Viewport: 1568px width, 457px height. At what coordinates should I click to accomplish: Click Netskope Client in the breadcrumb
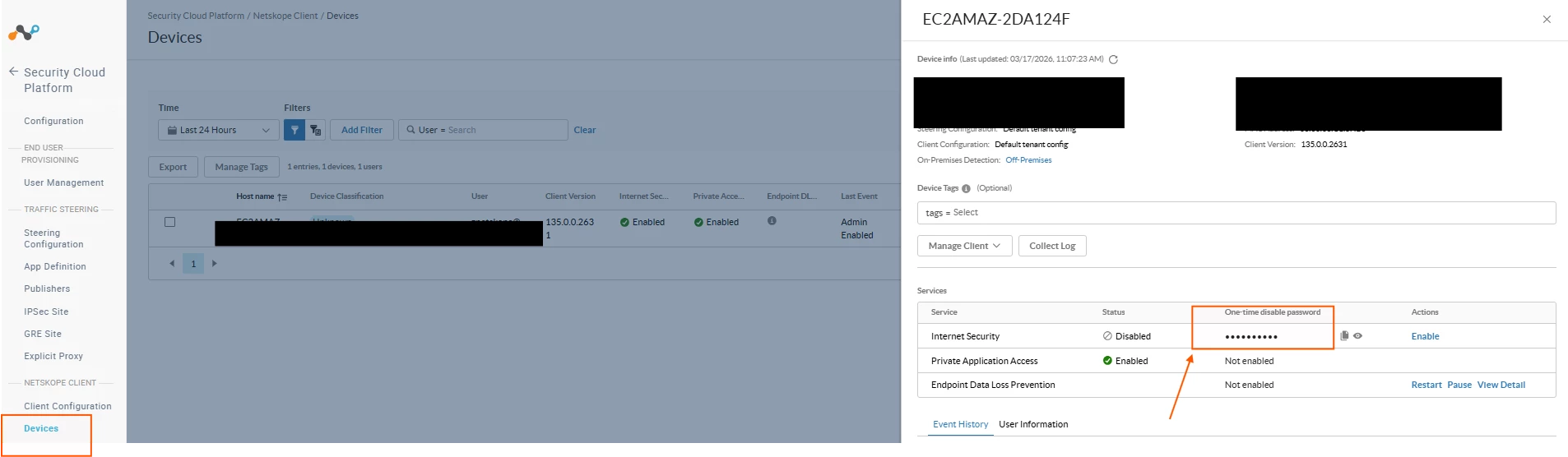tap(285, 16)
